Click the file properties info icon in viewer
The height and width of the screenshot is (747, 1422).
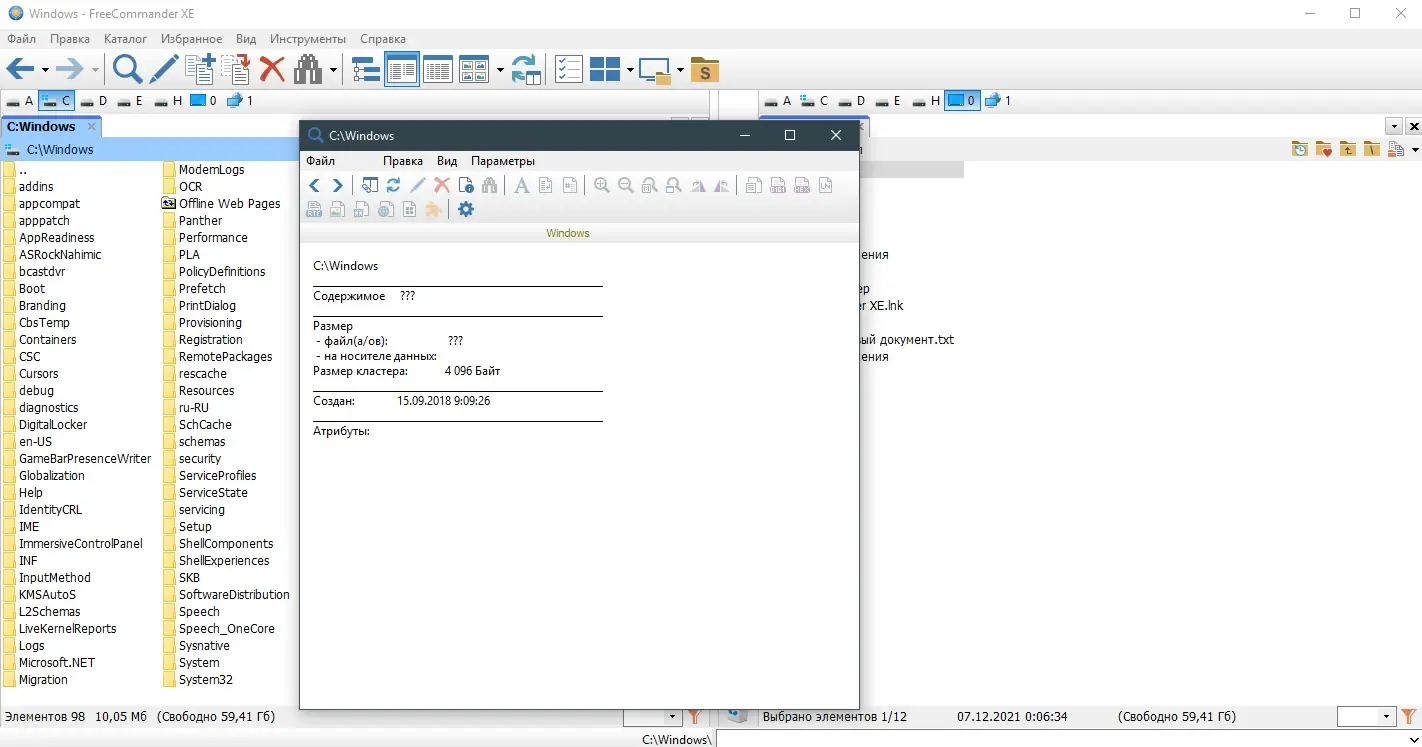pyautogui.click(x=465, y=185)
